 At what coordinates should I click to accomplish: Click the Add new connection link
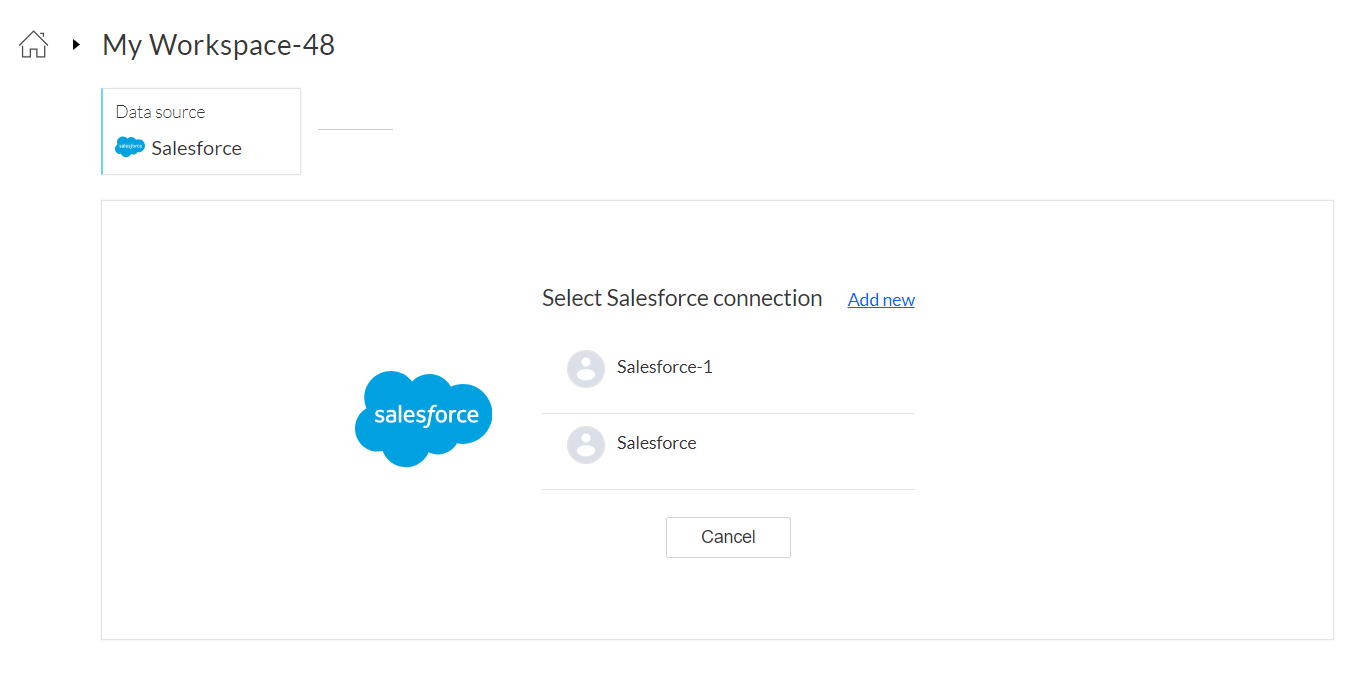(881, 300)
